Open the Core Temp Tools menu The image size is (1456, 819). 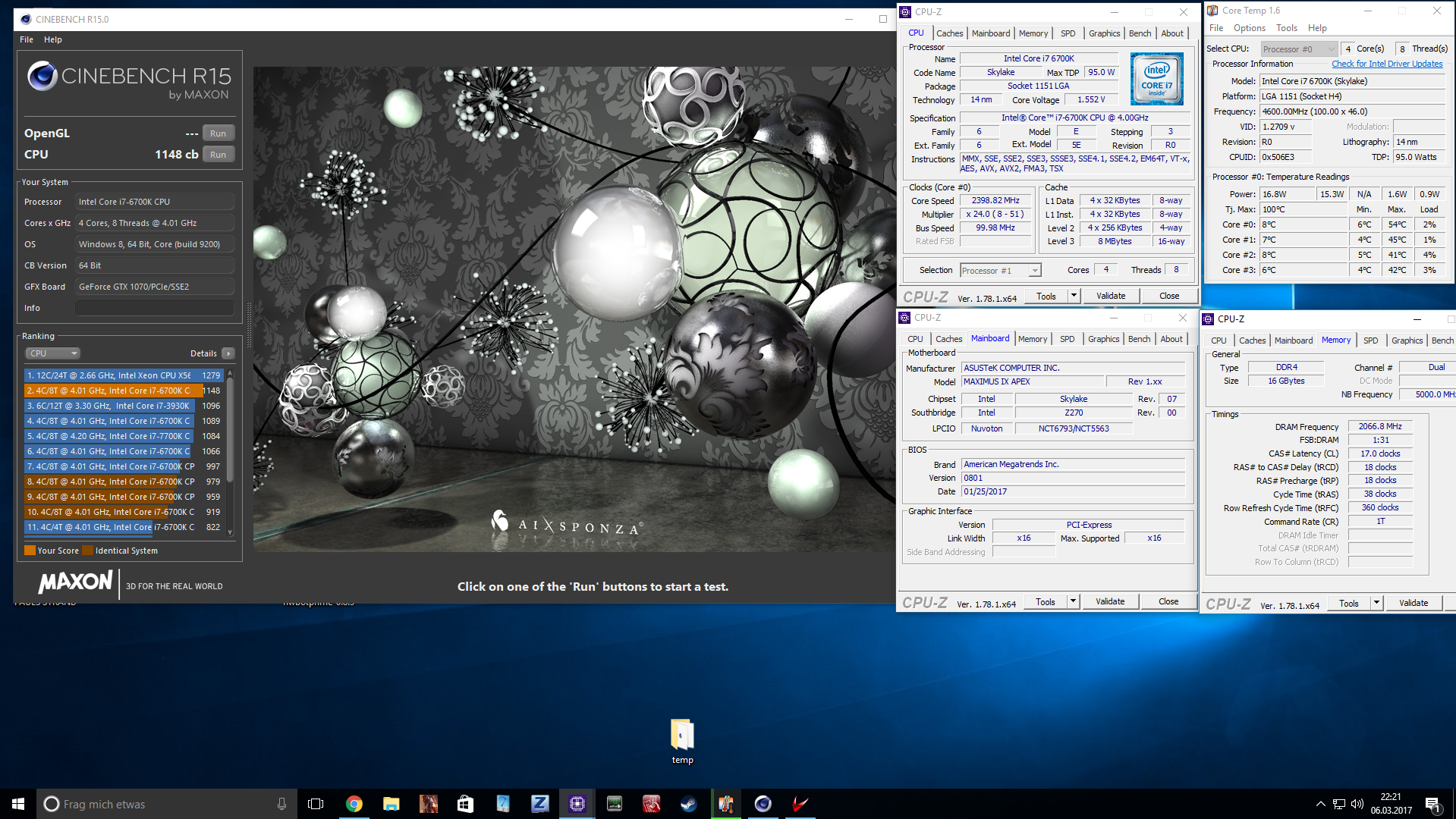coord(1287,28)
